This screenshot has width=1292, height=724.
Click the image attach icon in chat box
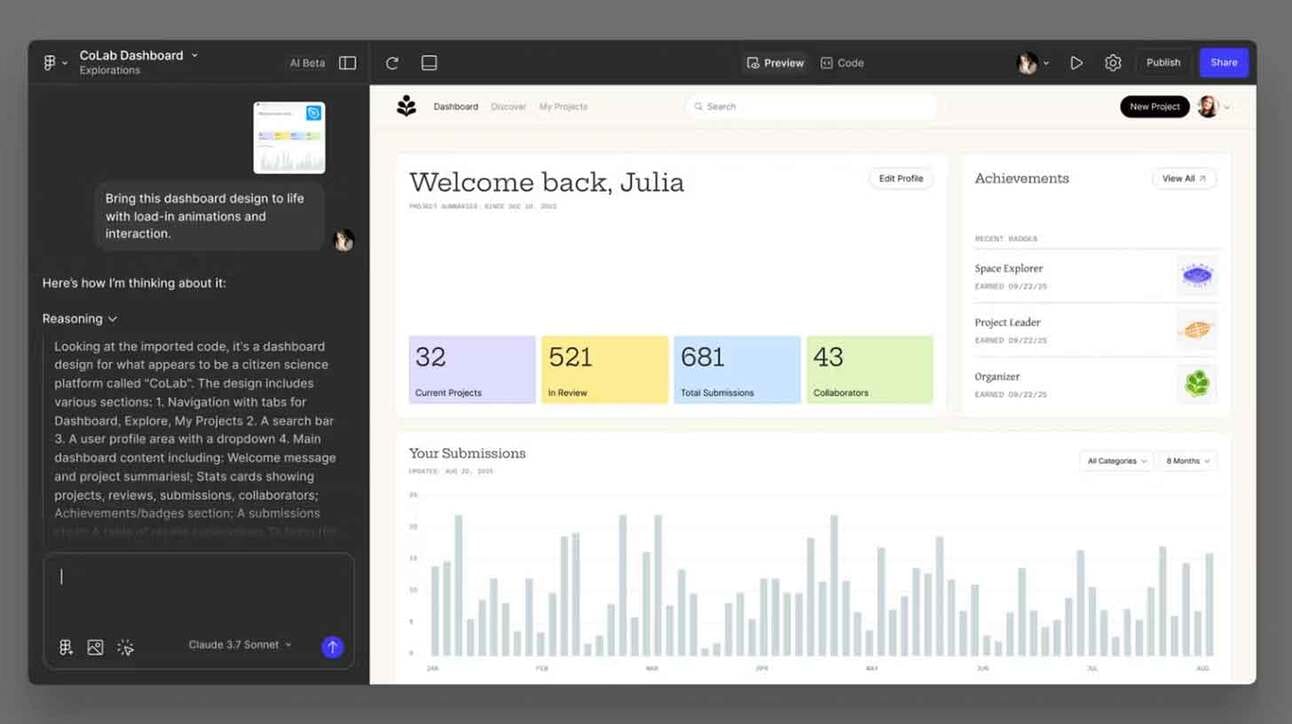[95, 647]
